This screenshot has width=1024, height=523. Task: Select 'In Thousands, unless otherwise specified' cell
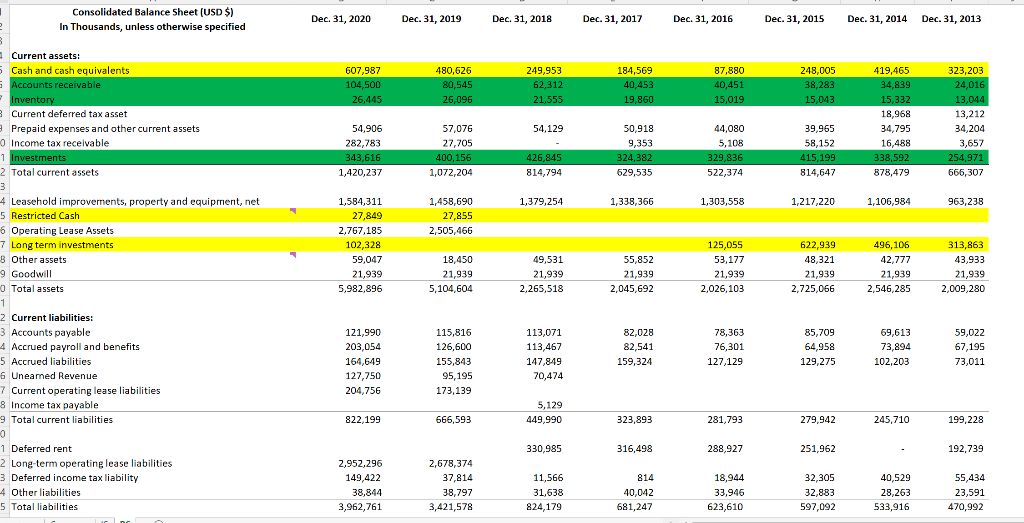pos(151,27)
